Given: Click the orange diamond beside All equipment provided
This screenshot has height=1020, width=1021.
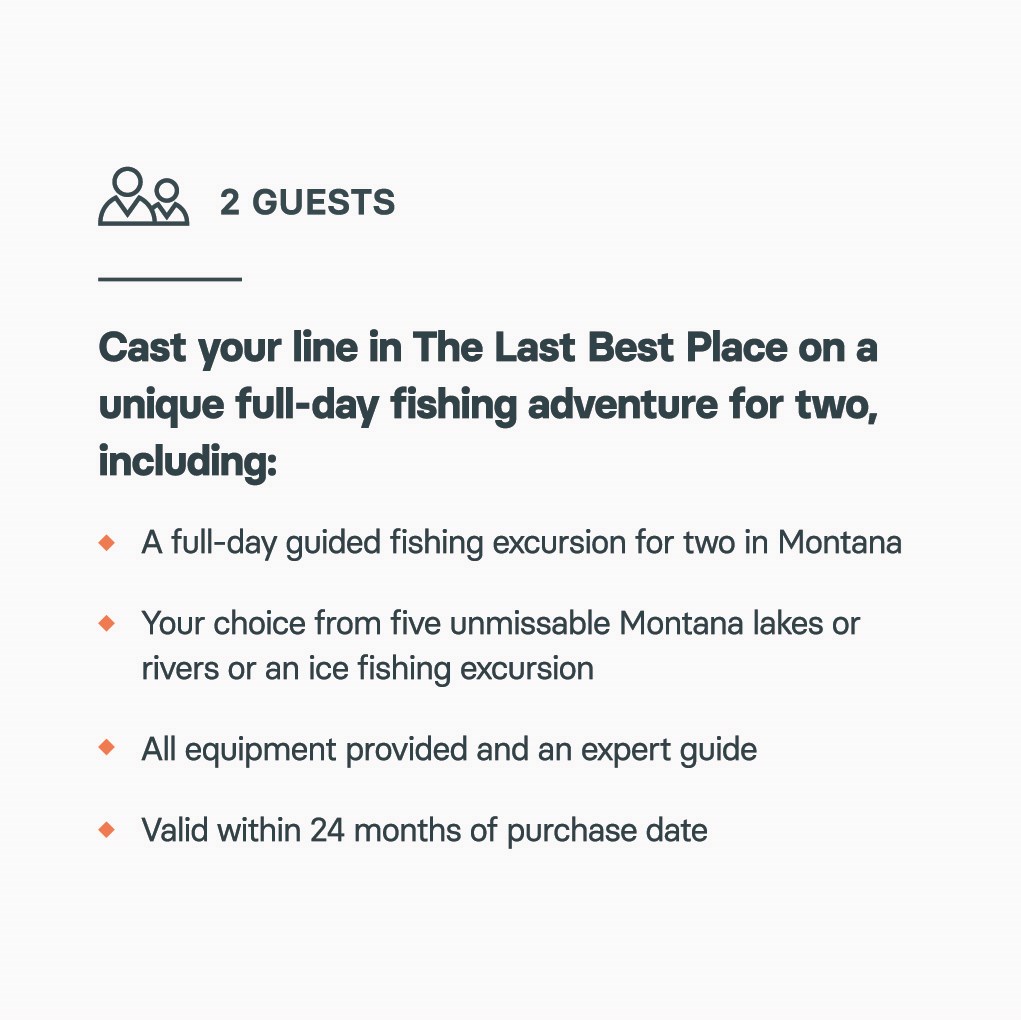Looking at the screenshot, I should click(107, 747).
